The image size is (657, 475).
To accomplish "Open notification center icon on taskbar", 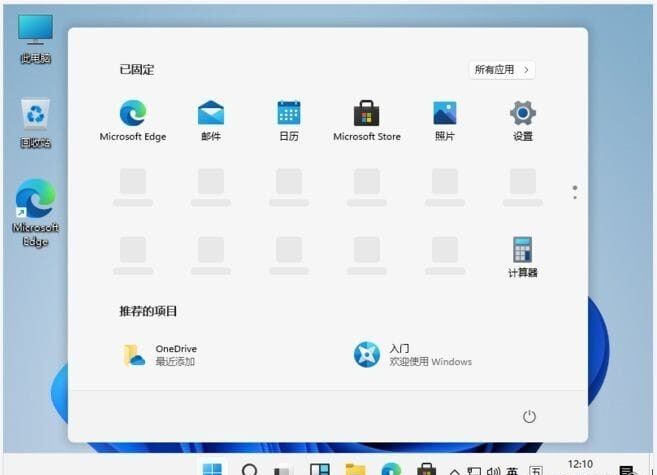I will (627, 470).
